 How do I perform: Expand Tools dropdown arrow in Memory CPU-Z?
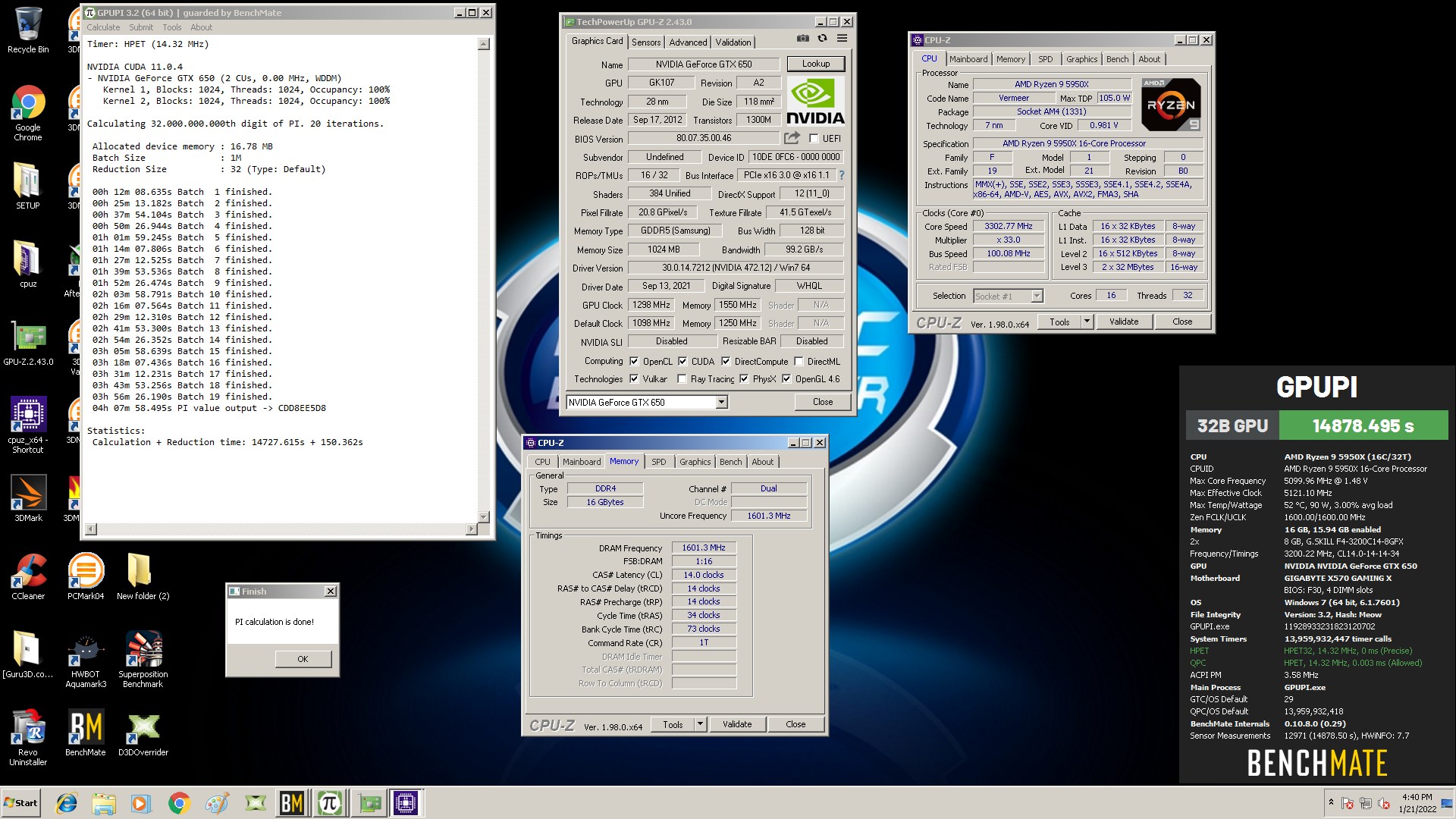[700, 724]
